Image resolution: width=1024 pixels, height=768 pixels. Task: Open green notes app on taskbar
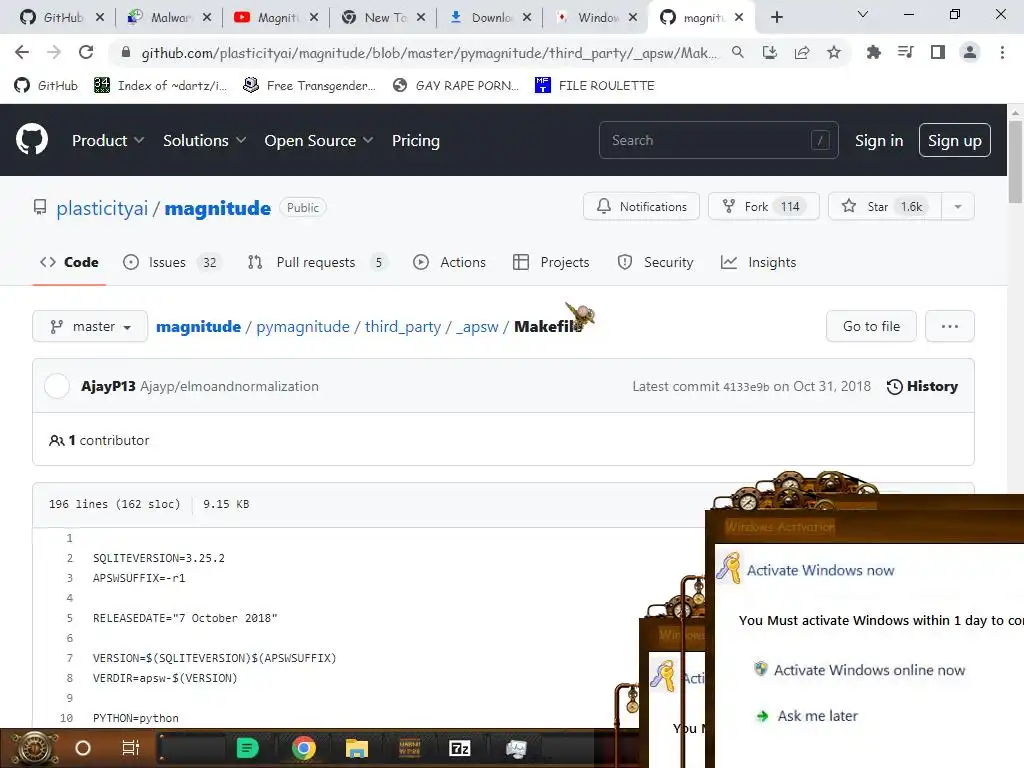tap(247, 748)
